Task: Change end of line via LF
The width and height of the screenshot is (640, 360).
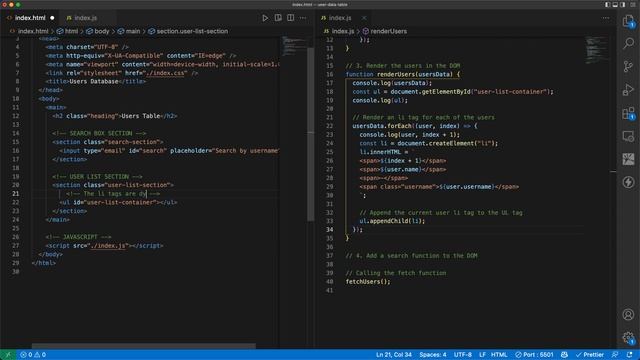Action: 482,355
